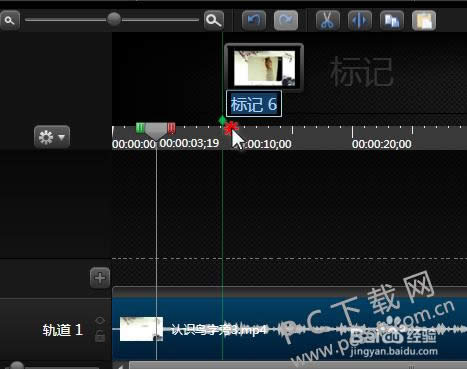Edit the 标记 6 marker name field
This screenshot has height=369, width=467.
(254, 104)
